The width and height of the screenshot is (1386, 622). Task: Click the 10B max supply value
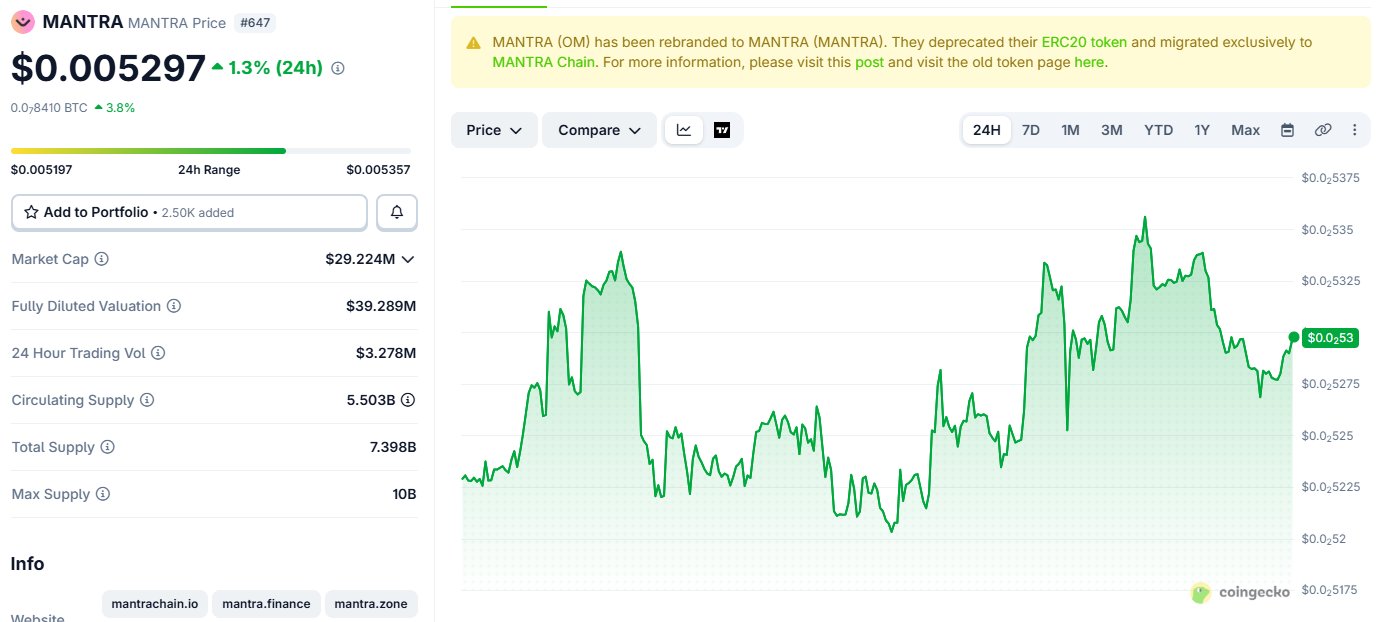pyautogui.click(x=404, y=494)
